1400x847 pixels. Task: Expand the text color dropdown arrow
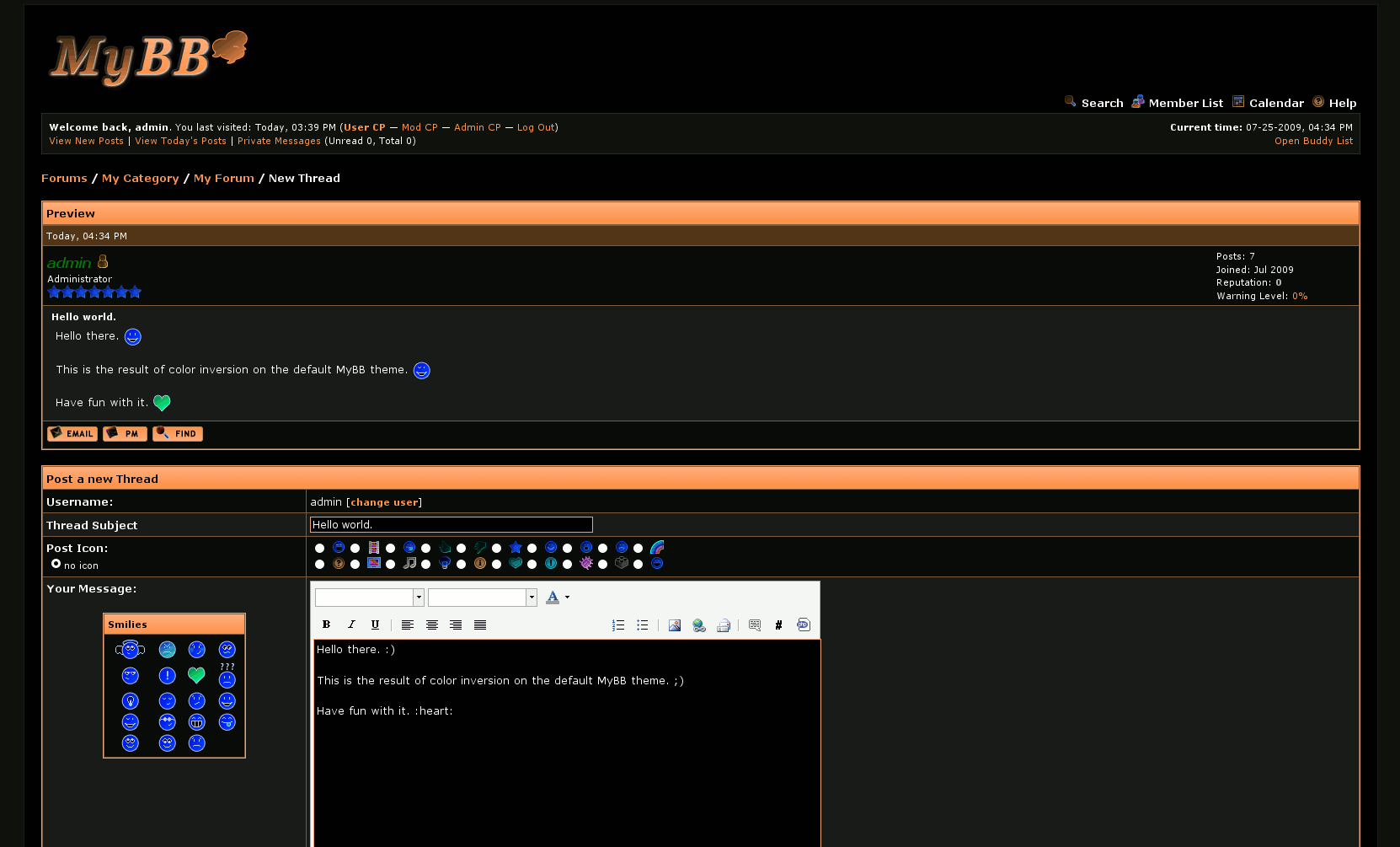coord(567,598)
